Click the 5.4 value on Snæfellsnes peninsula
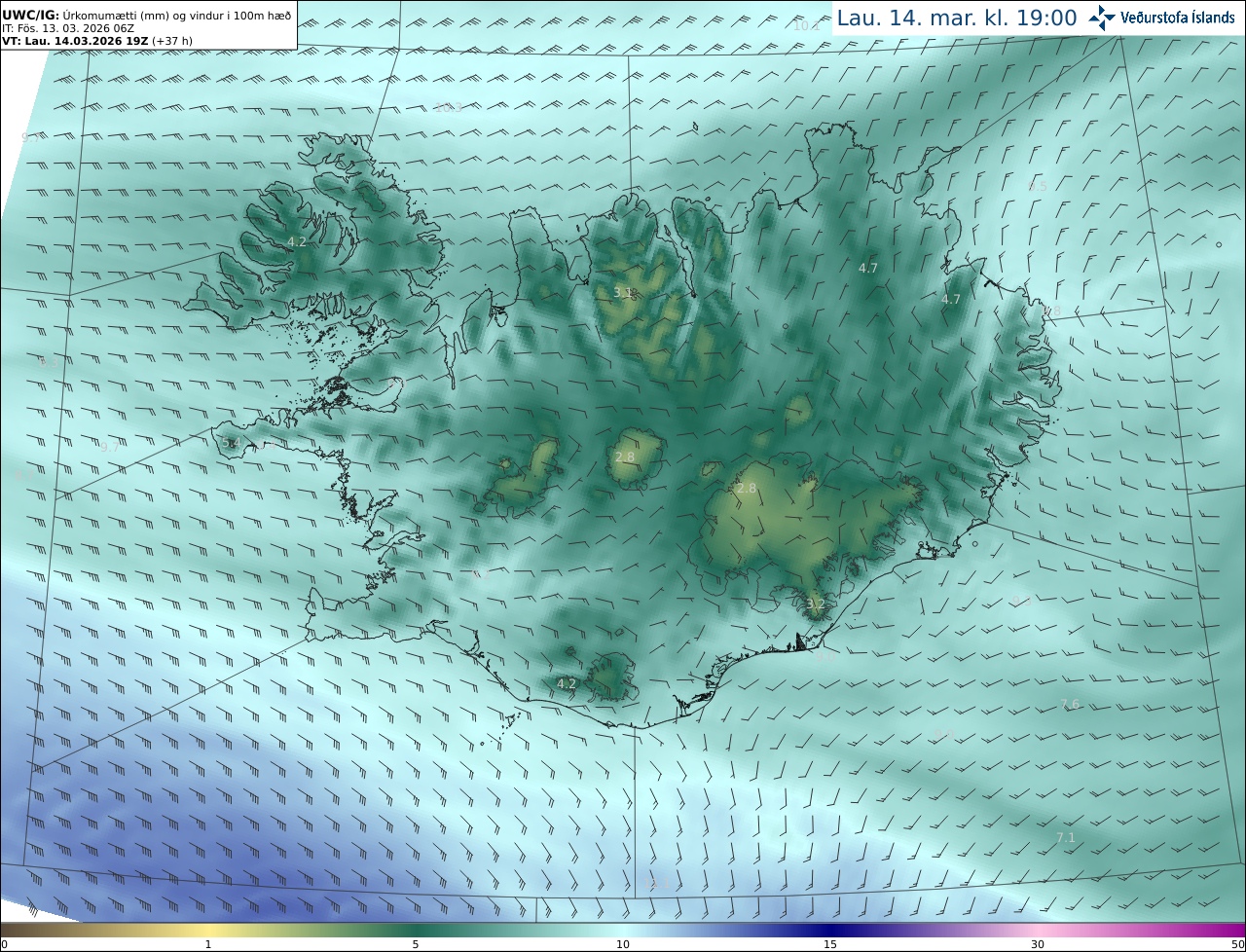The width and height of the screenshot is (1246, 952). point(231,443)
